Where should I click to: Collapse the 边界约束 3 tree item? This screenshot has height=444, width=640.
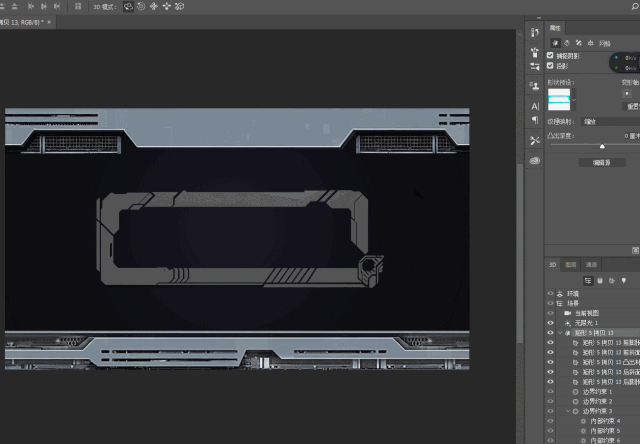(x=568, y=411)
